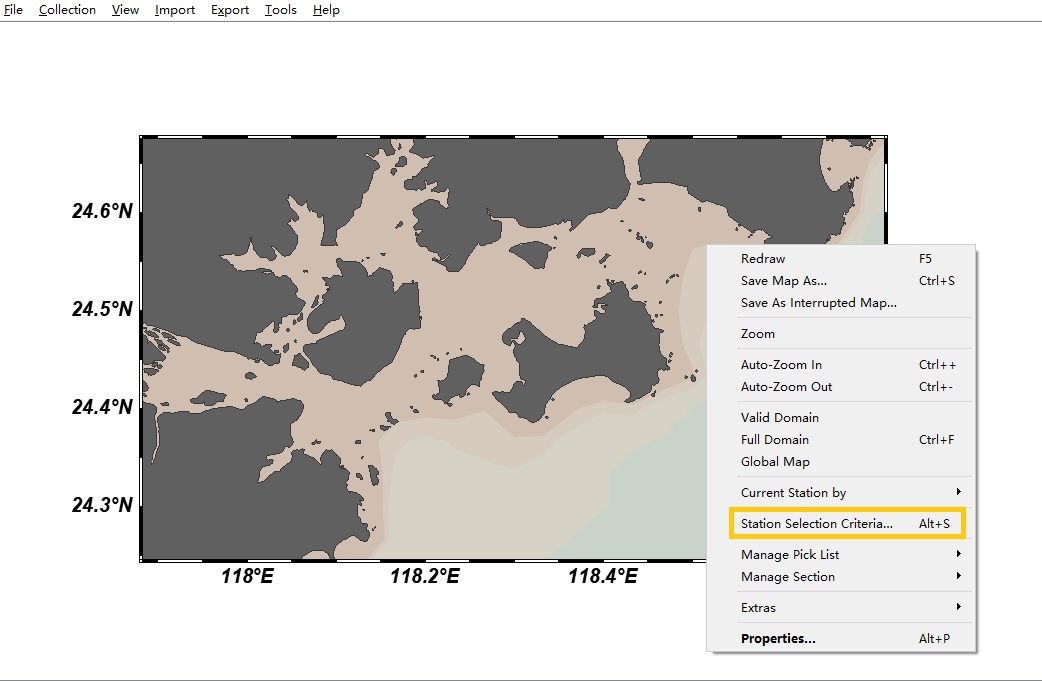Open the Tools menu
This screenshot has width=1042, height=681.
tap(280, 10)
